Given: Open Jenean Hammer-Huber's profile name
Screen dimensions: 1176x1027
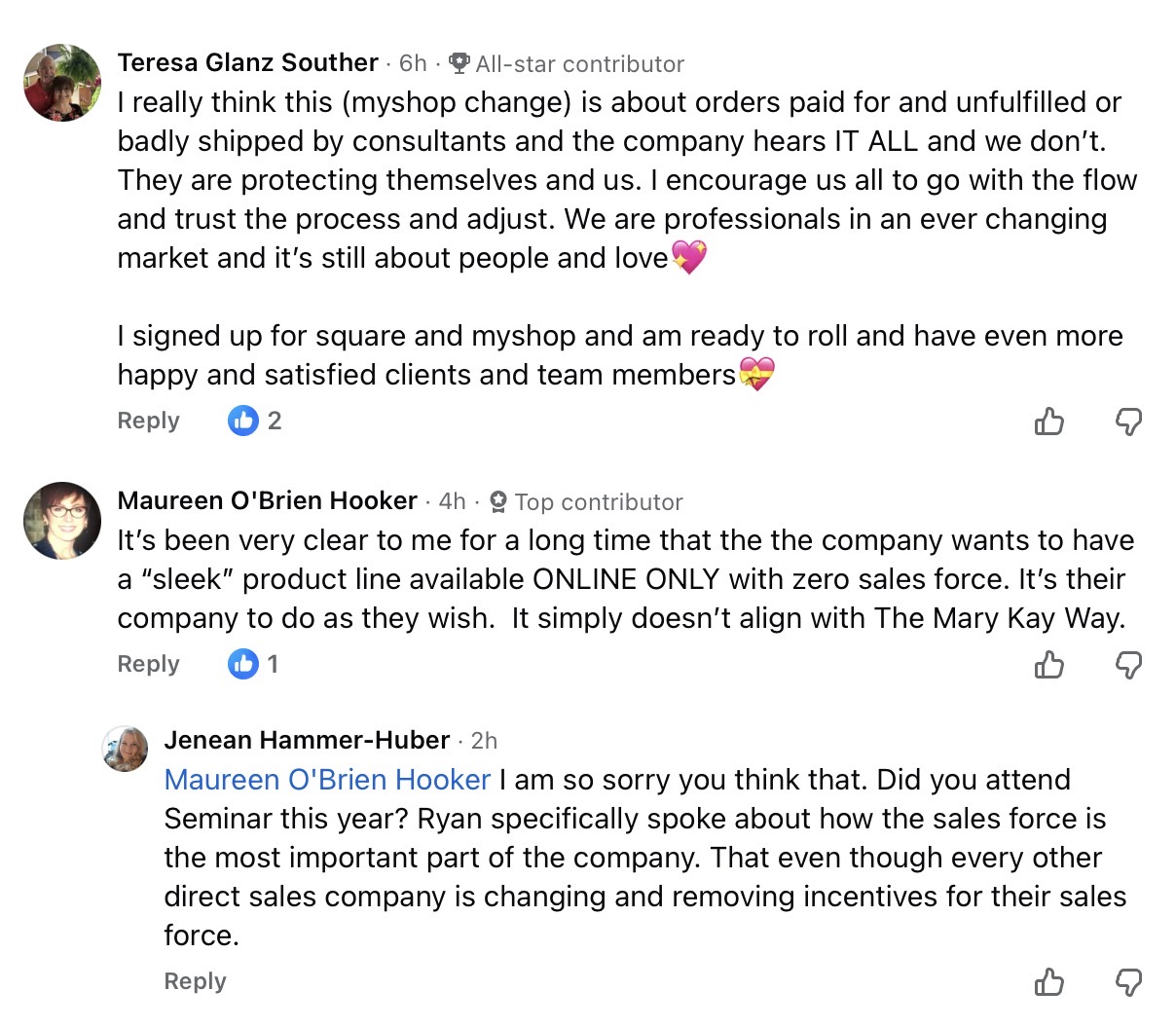Looking at the screenshot, I should tap(307, 740).
